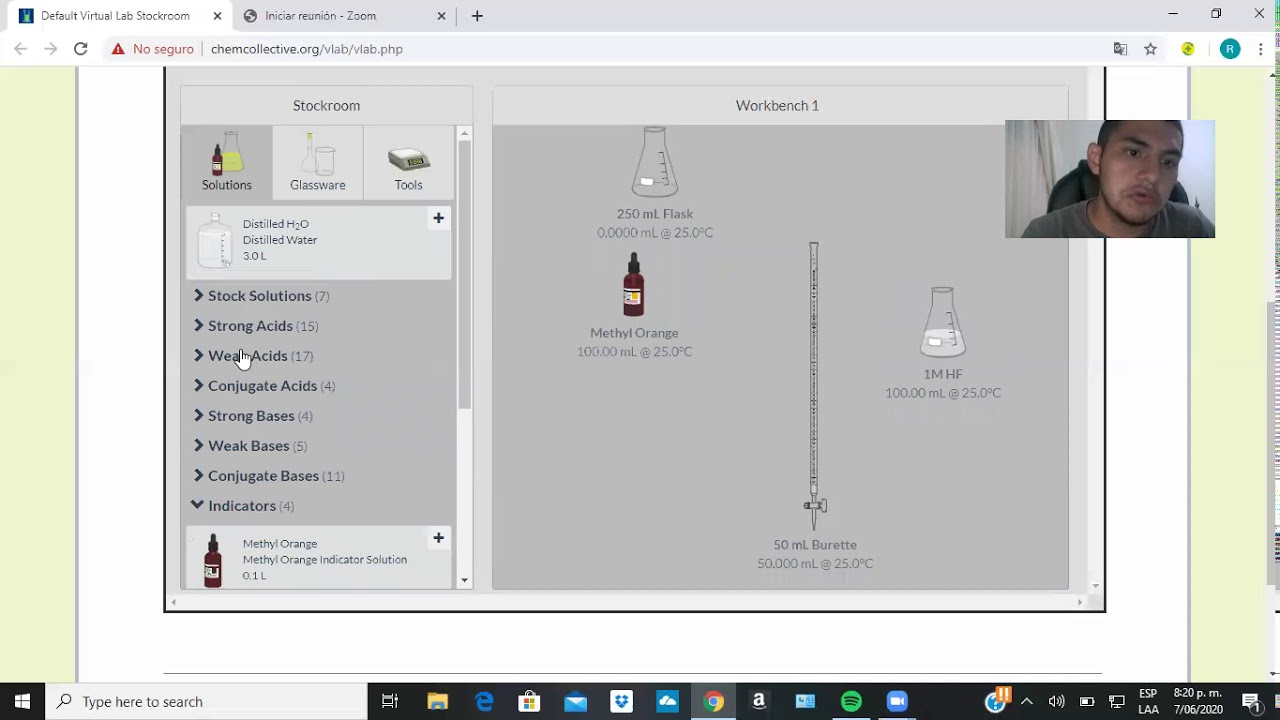Add Methyl Orange using its plus button
The height and width of the screenshot is (720, 1280).
pos(438,538)
